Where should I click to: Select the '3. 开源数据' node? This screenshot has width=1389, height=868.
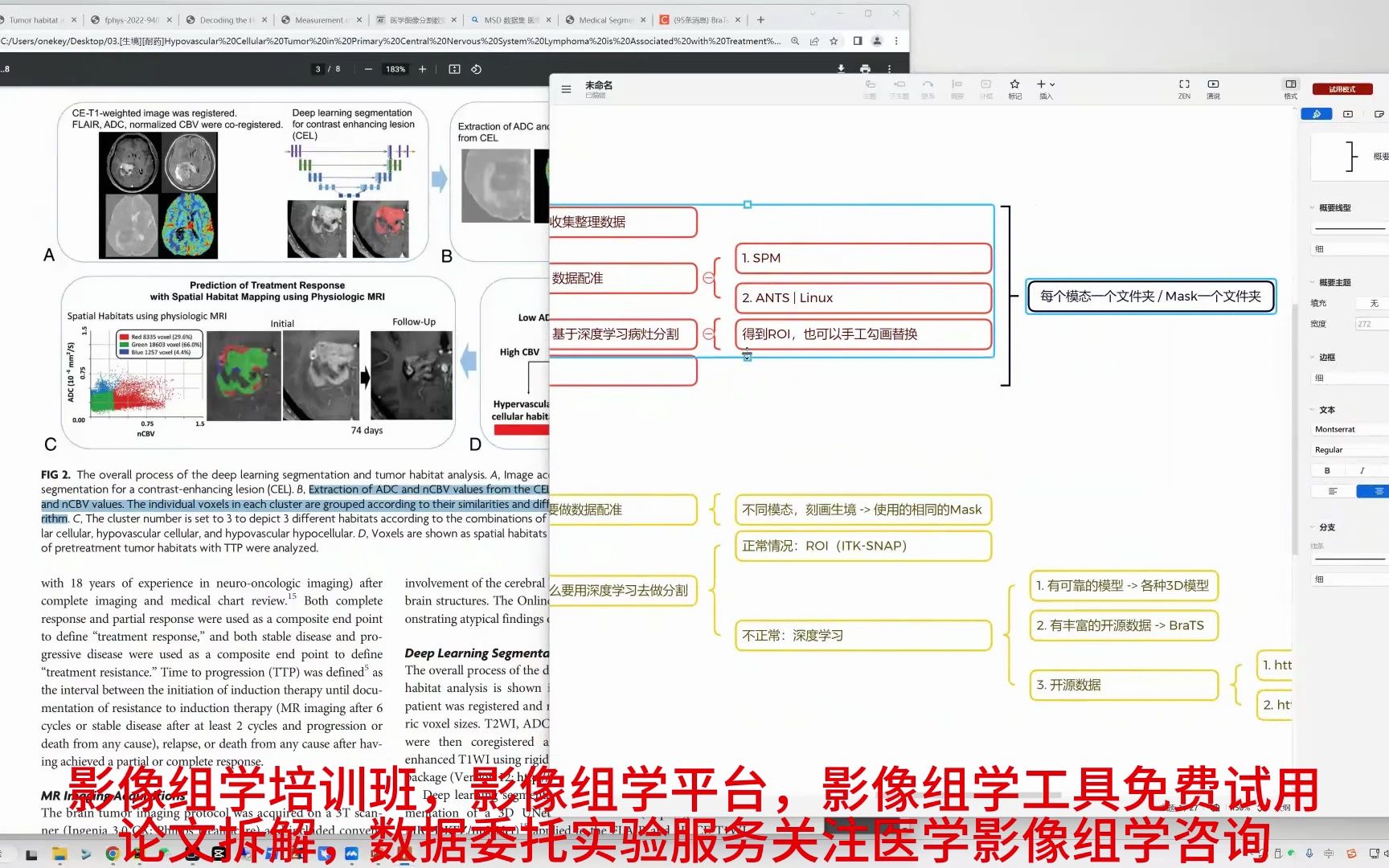point(1124,685)
